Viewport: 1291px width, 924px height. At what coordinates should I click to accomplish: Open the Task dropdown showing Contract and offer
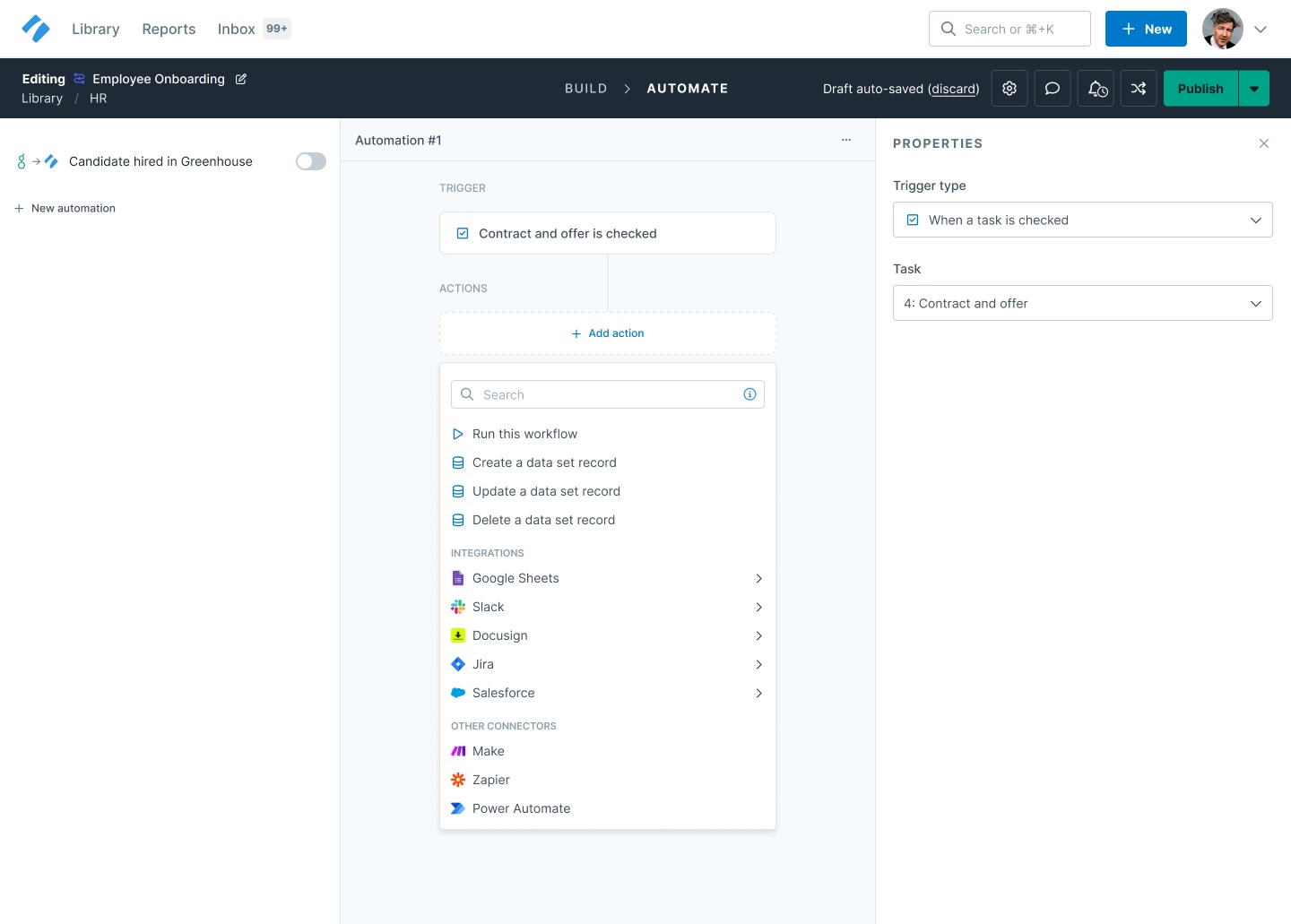(1082, 303)
